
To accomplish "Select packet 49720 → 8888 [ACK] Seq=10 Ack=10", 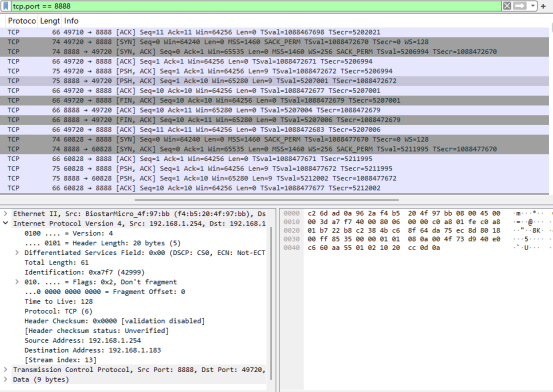I will (274, 91).
